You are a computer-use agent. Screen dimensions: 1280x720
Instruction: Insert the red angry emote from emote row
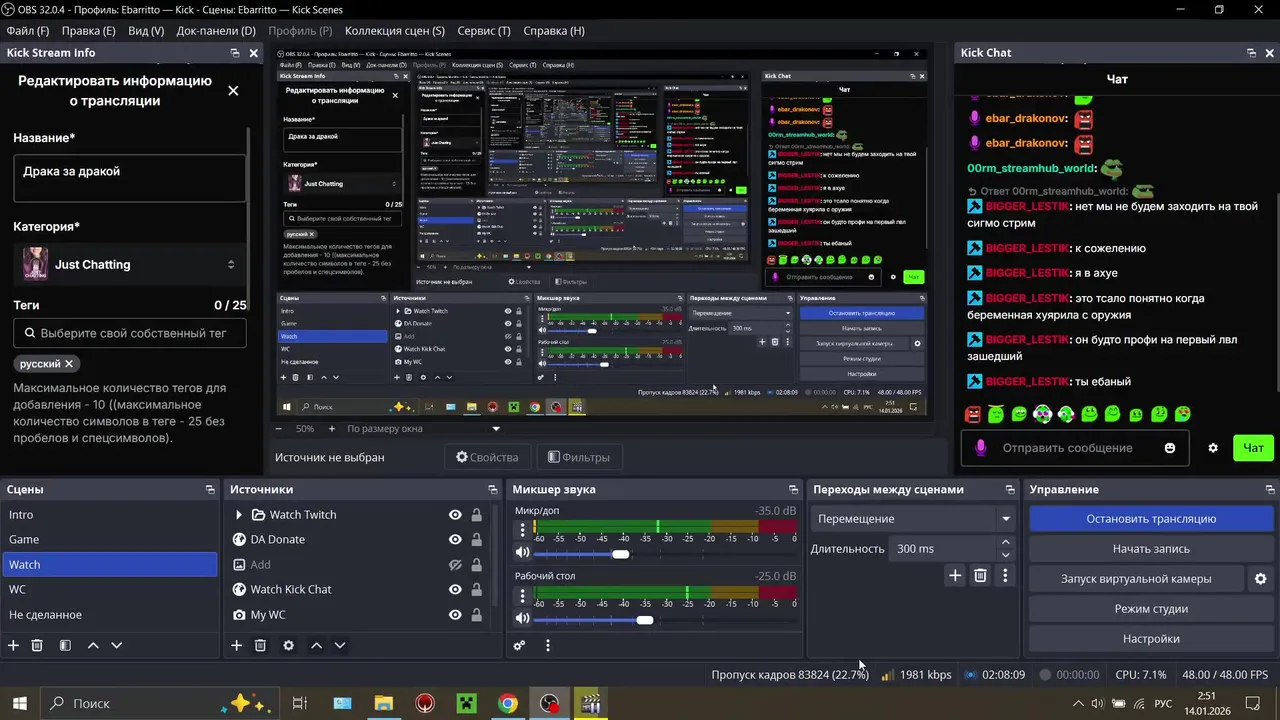(x=973, y=414)
